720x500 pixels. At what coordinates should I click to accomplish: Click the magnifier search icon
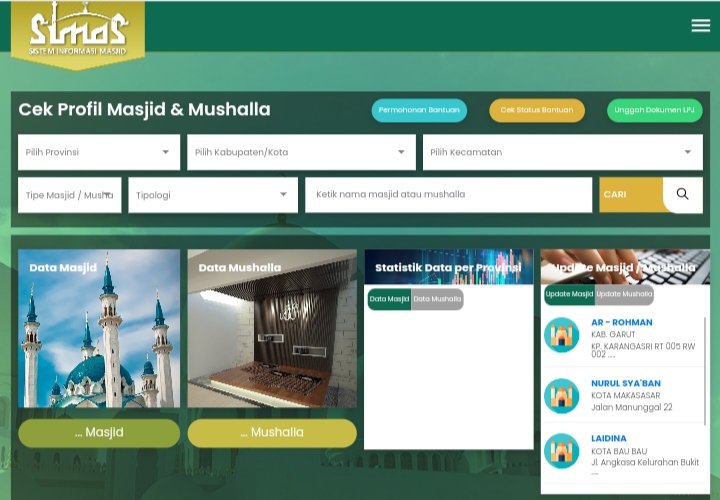click(682, 195)
